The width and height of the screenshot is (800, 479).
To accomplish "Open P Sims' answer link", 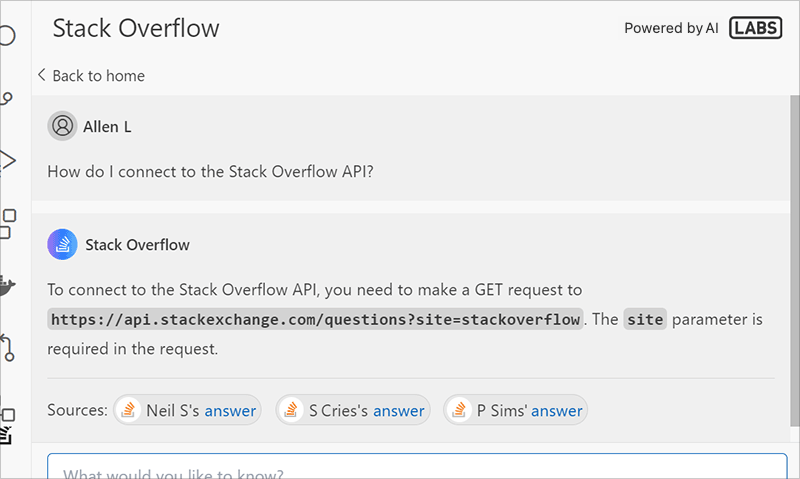I will (556, 410).
